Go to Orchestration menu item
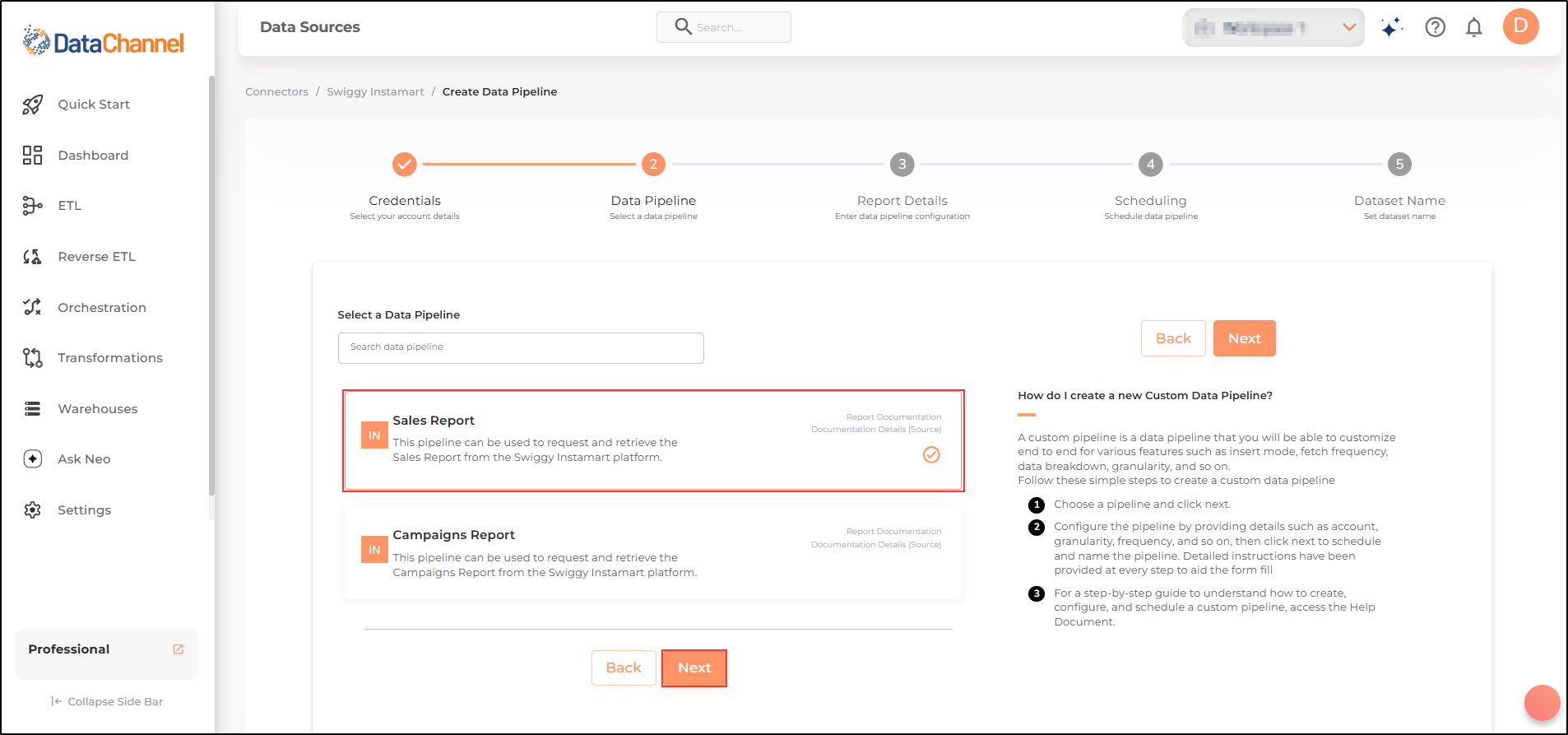 [x=102, y=308]
